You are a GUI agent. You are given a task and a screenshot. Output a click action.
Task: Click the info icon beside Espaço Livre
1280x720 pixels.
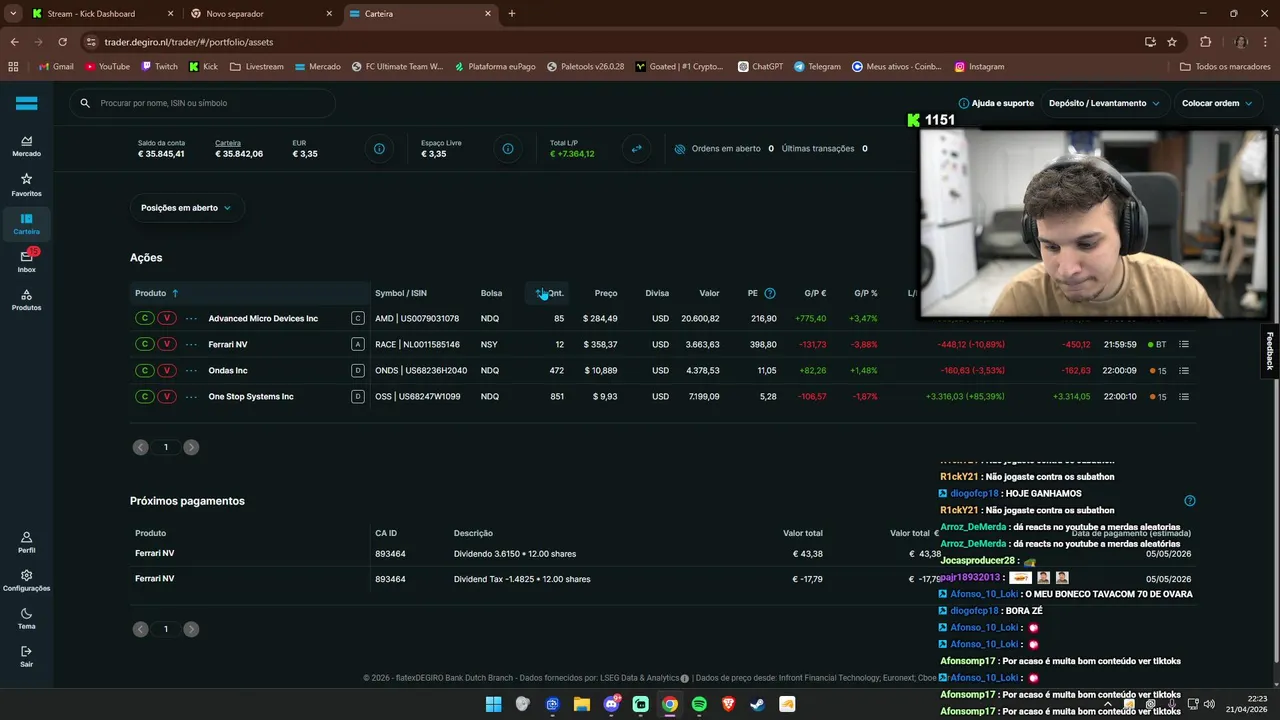(508, 149)
